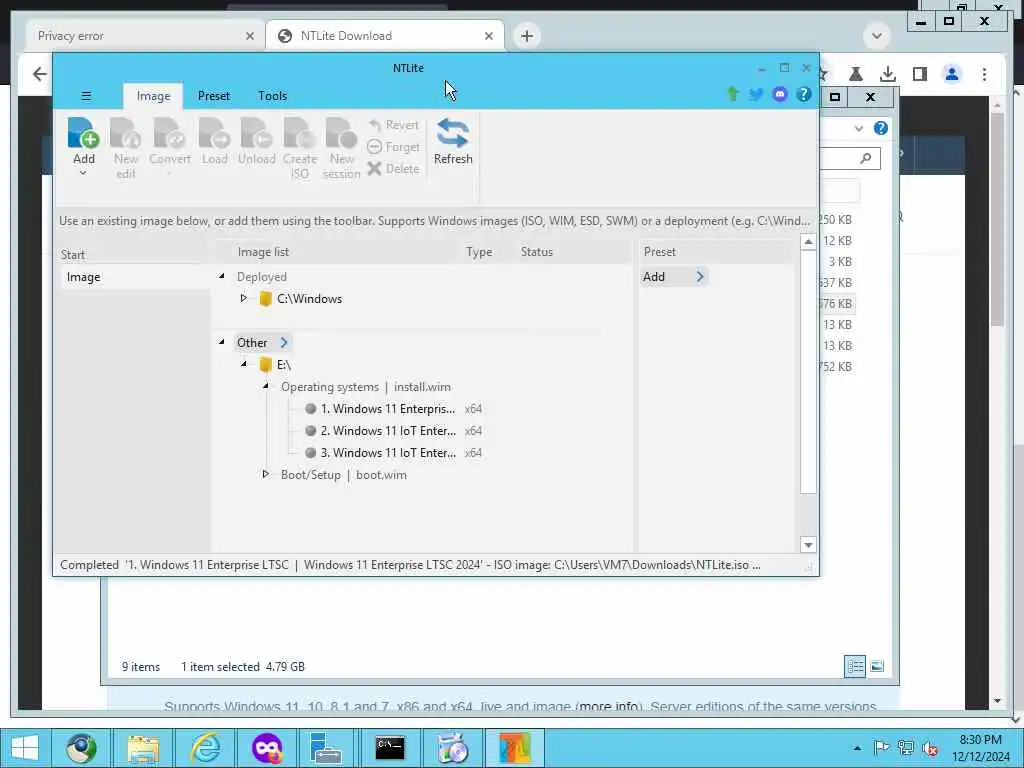Collapse the Deployed group
Viewport: 1024px width, 768px height.
221,276
